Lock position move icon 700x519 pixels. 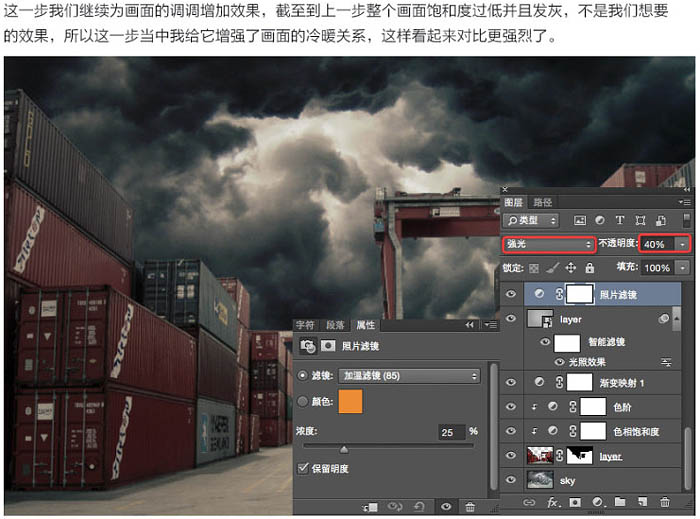(x=571, y=268)
